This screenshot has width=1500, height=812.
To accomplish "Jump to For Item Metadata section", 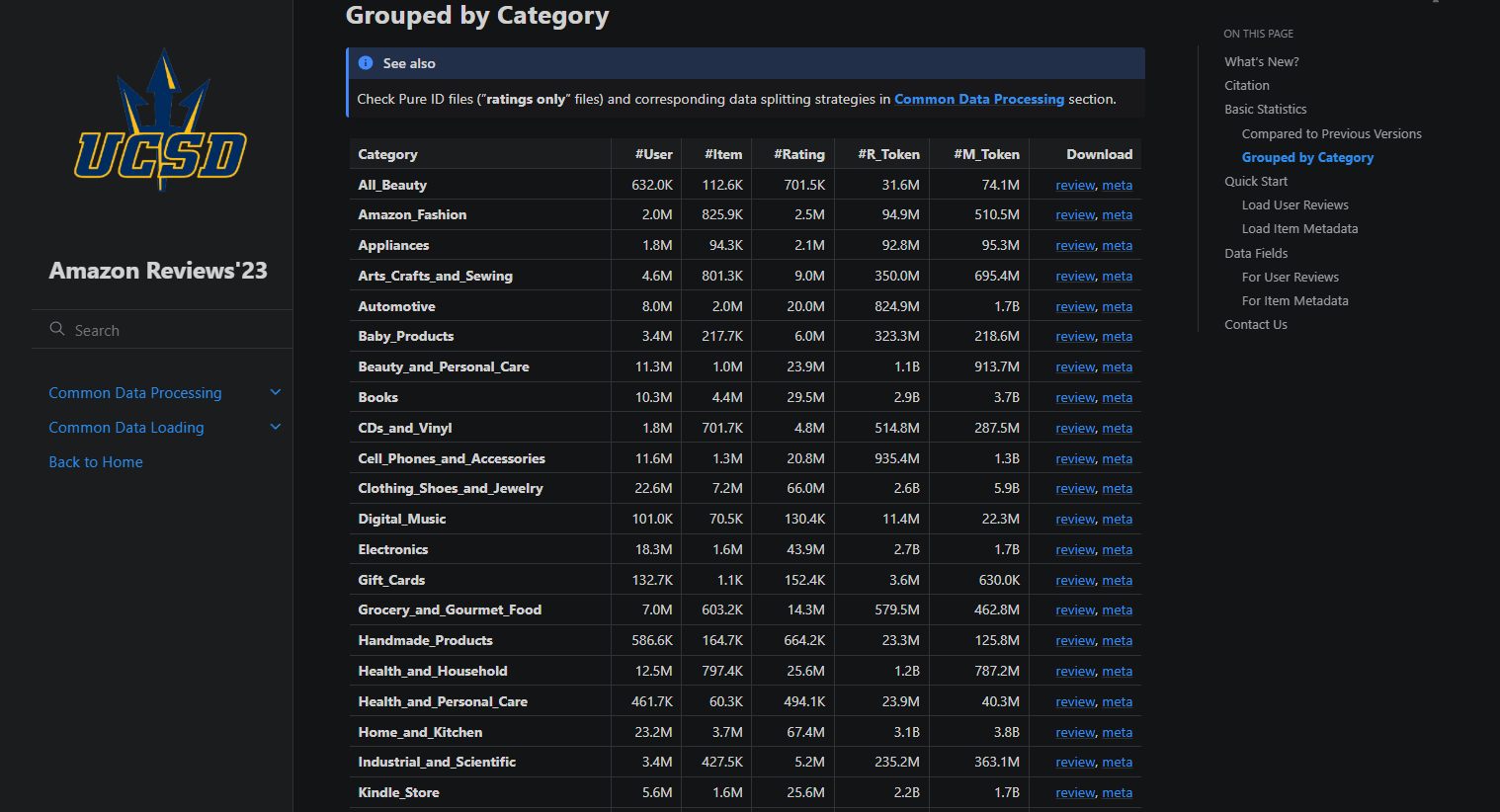I will (1294, 301).
